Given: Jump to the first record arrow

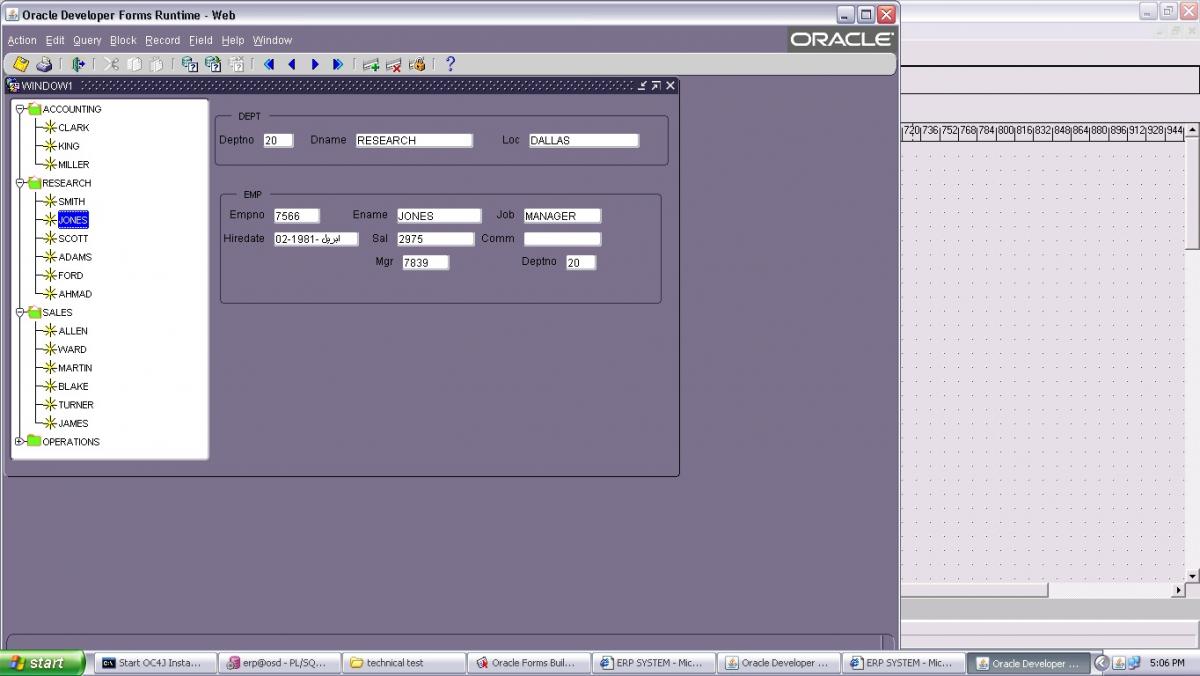Looking at the screenshot, I should tap(269, 64).
